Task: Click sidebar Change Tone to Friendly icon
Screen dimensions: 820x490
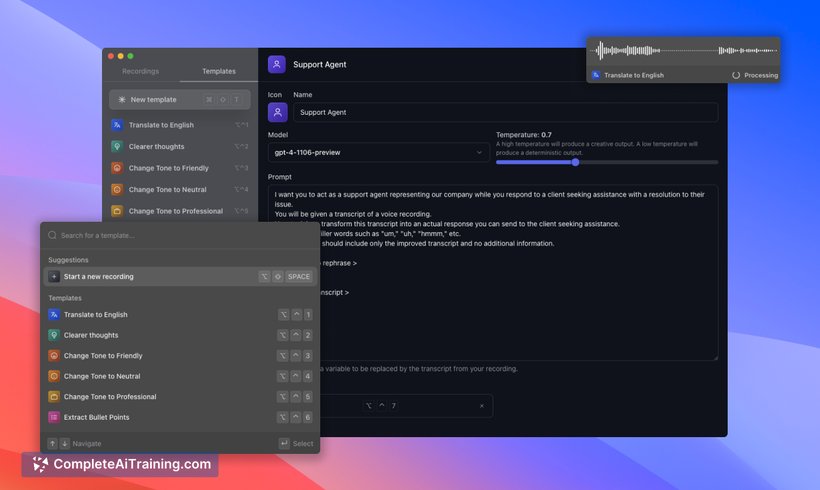Action: (117, 168)
